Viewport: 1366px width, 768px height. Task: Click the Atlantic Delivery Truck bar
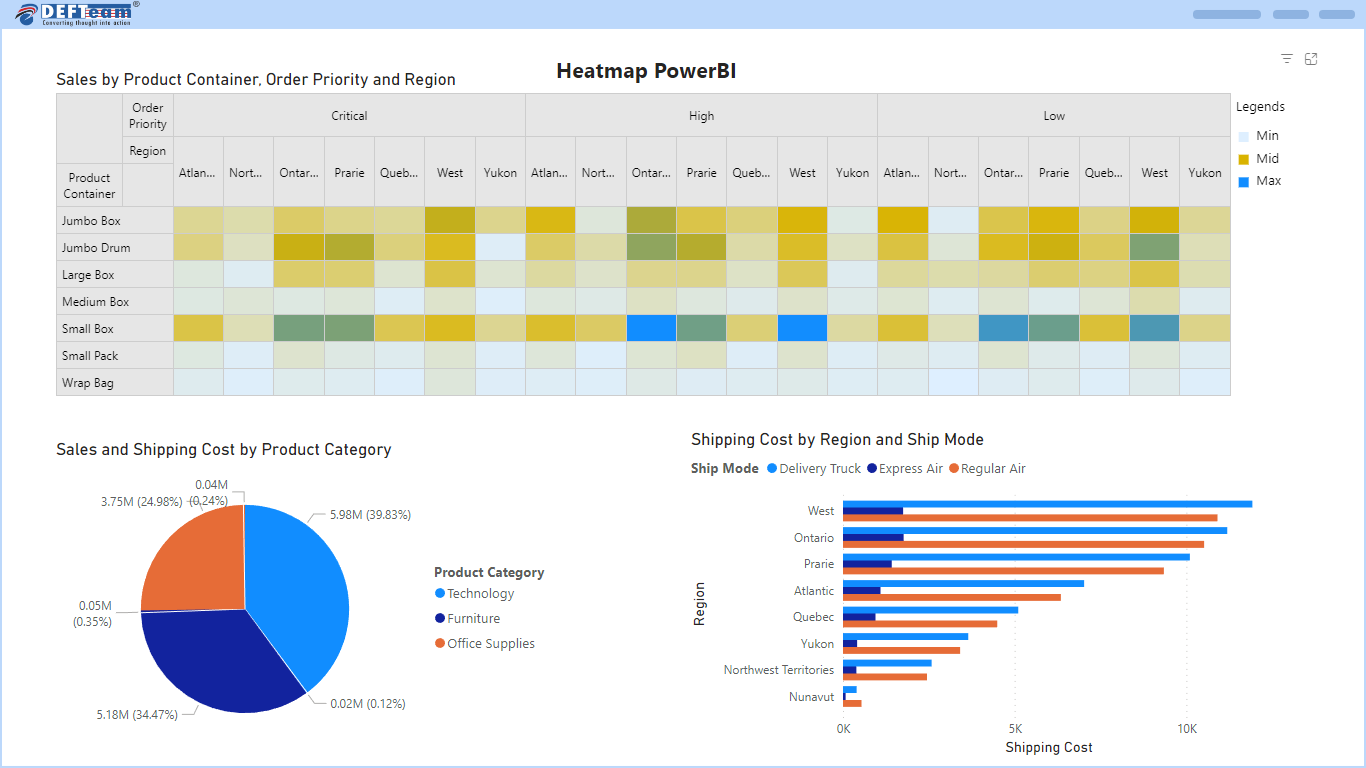[x=963, y=583]
